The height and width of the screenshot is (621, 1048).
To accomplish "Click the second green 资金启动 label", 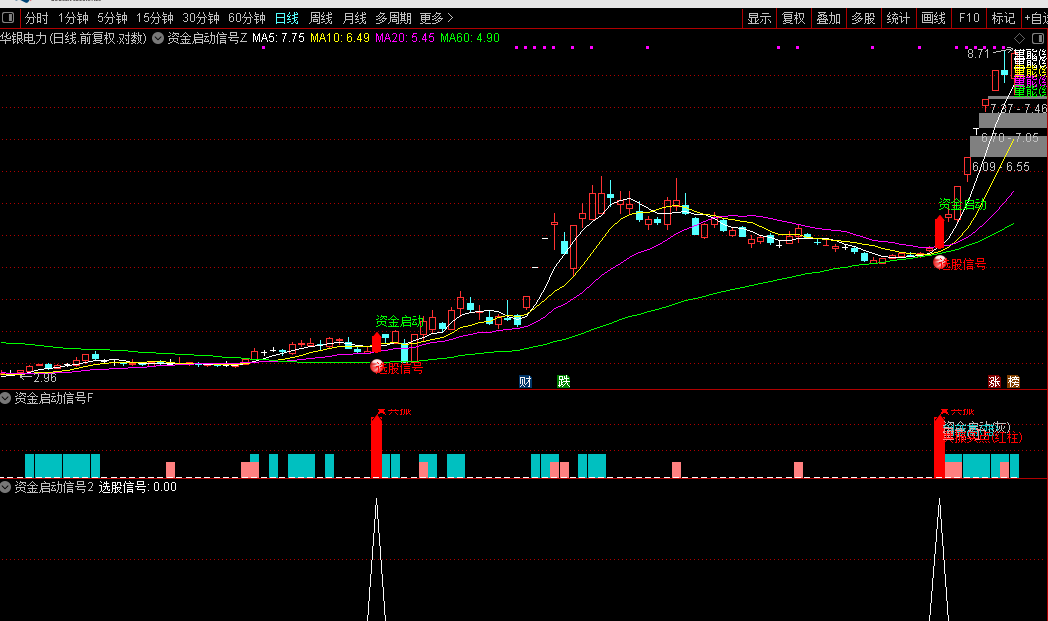I will pyautogui.click(x=962, y=205).
